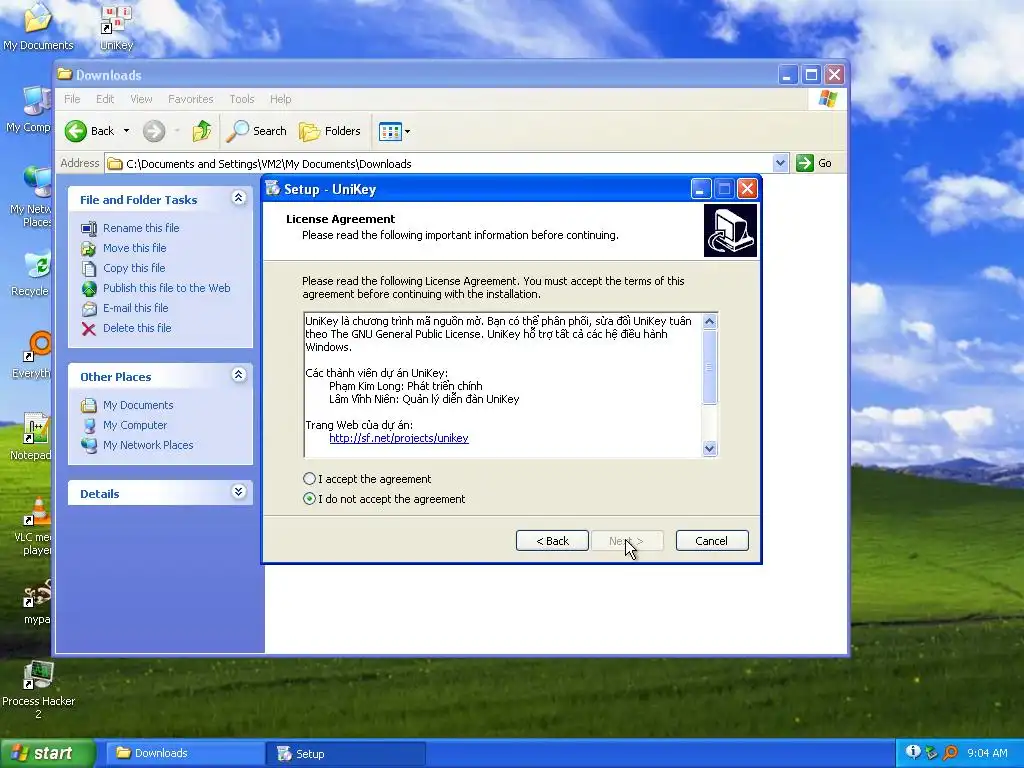Image resolution: width=1024 pixels, height=768 pixels.
Task: Open the Process Hacker 2 desktop icon
Action: coord(38,675)
